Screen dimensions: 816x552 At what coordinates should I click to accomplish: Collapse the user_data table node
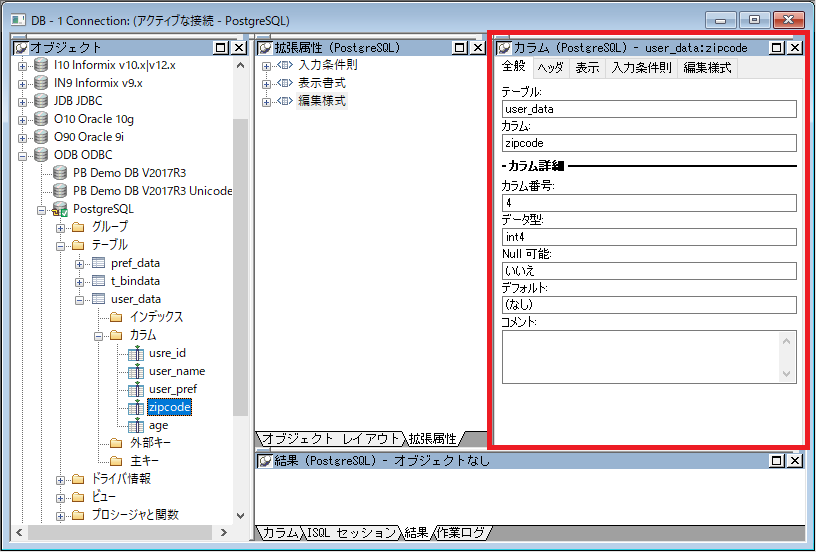80,299
